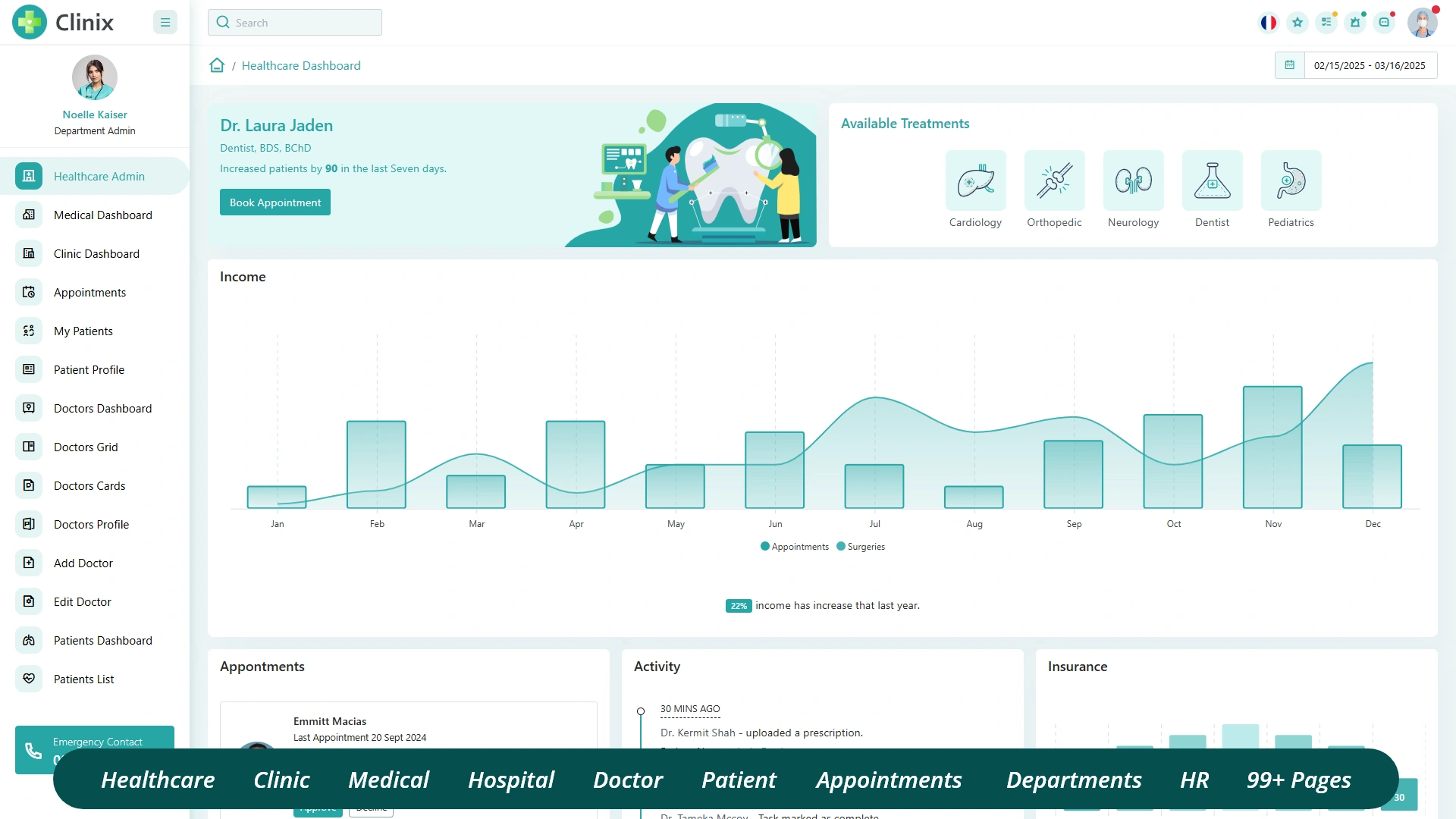Screen dimensions: 1456x819
Task: Select the Dentist treatment icon
Action: tap(1212, 180)
